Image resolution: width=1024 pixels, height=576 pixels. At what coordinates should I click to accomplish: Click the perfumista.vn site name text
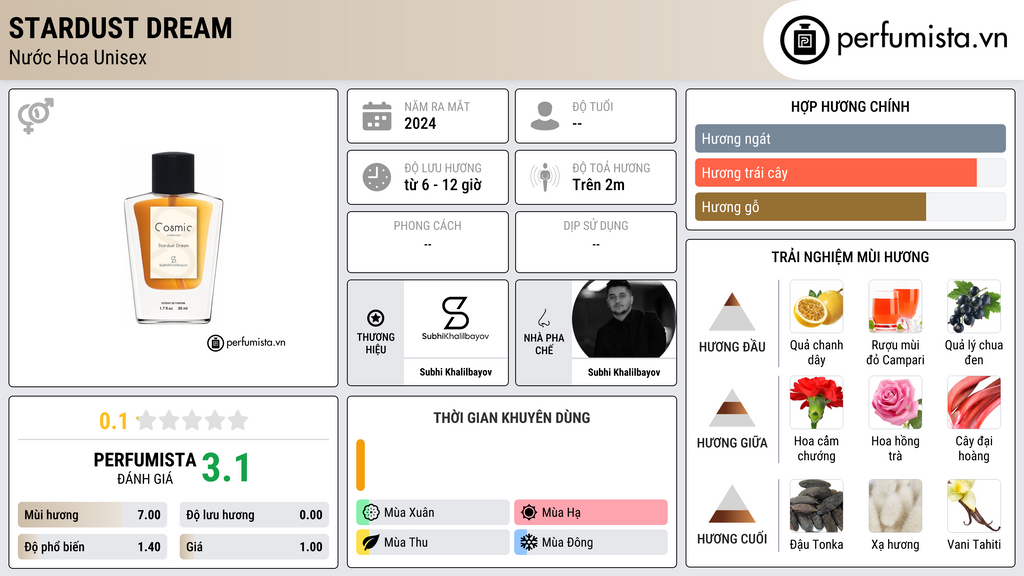coord(922,38)
